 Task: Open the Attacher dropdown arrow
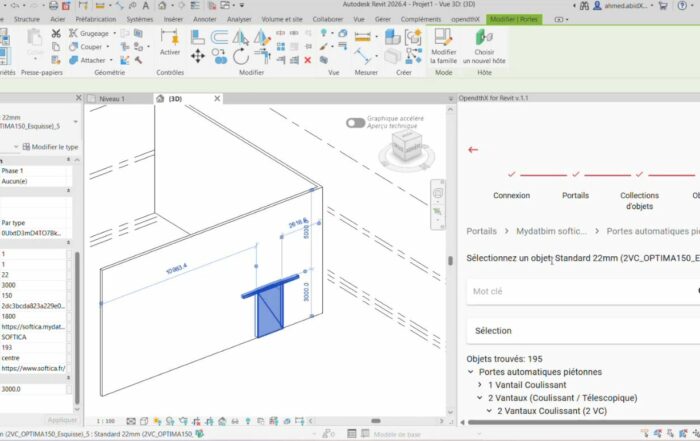point(111,60)
